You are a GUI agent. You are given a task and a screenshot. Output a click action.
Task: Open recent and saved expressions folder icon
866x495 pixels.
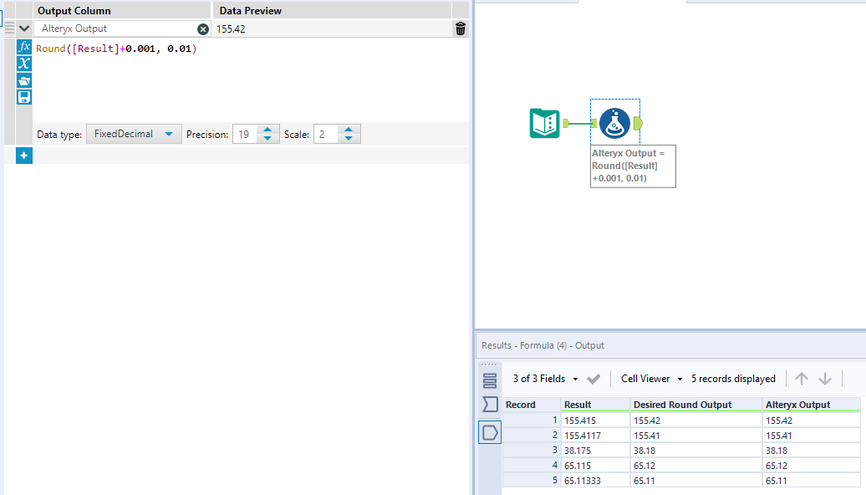pyautogui.click(x=24, y=81)
